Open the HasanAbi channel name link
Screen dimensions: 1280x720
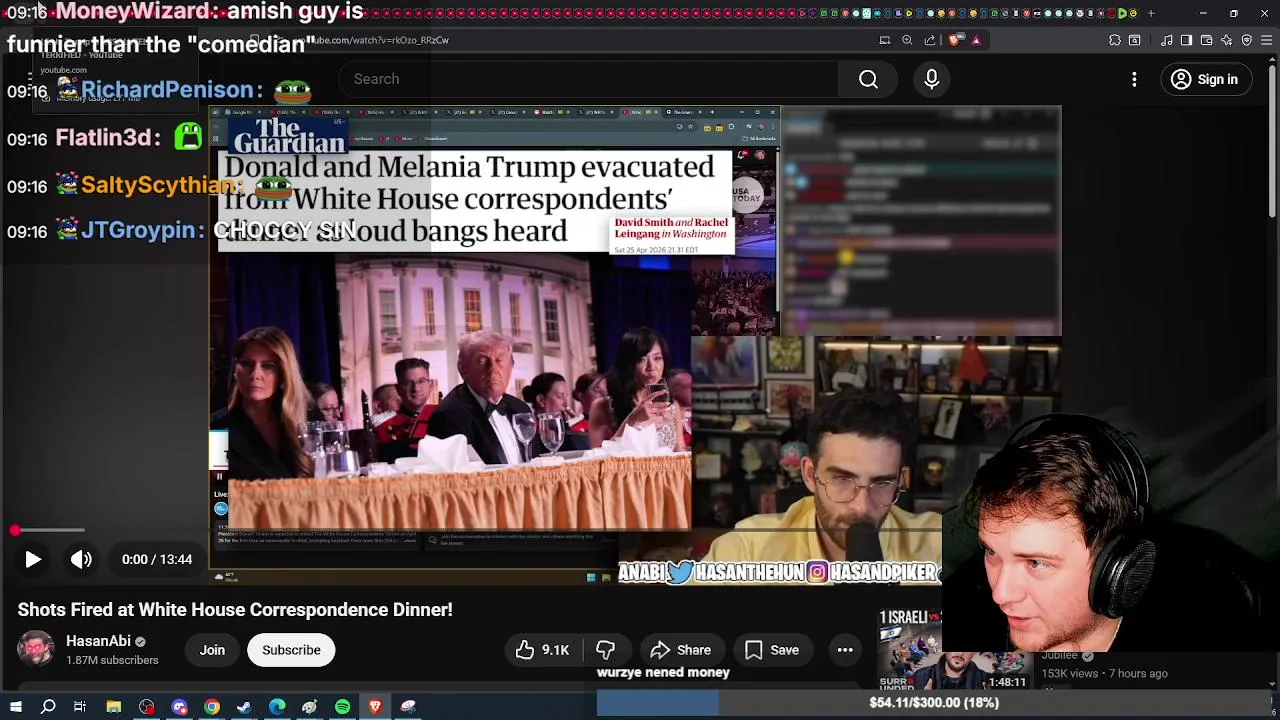tap(98, 641)
